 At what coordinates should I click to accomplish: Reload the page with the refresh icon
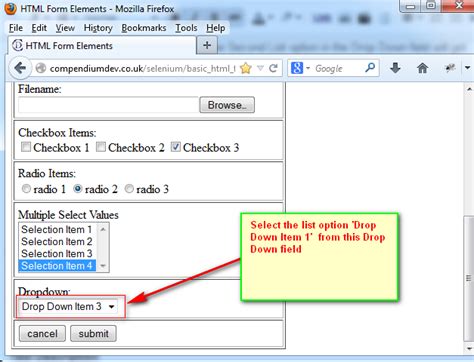(x=274, y=68)
